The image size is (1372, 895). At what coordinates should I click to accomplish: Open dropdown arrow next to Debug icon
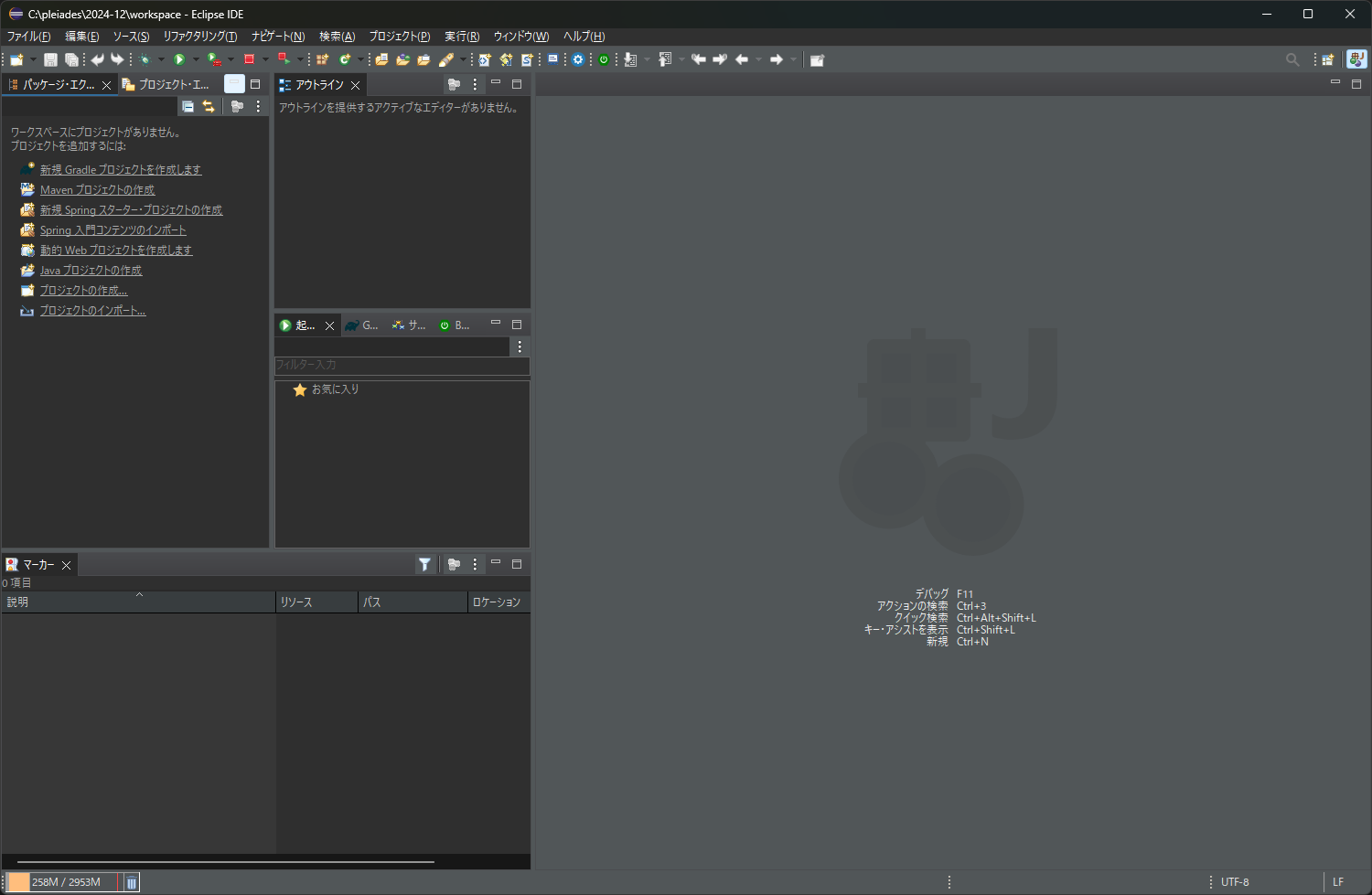pos(161,59)
